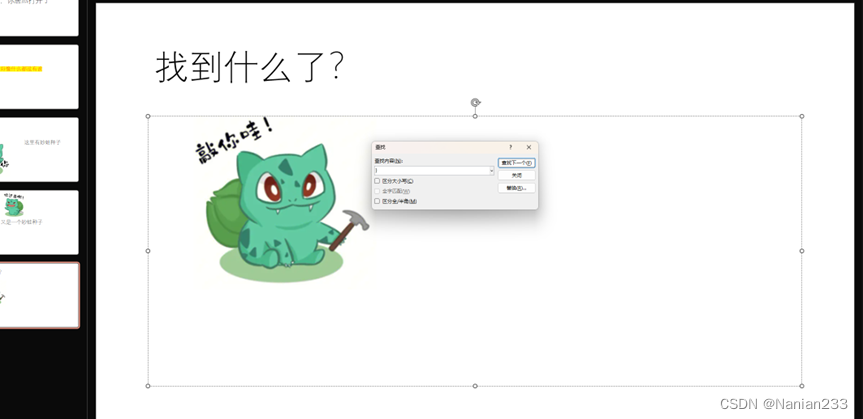
Task: Open the slide thumbnail reading 这里有妙蛙种子
Action: [x=39, y=149]
